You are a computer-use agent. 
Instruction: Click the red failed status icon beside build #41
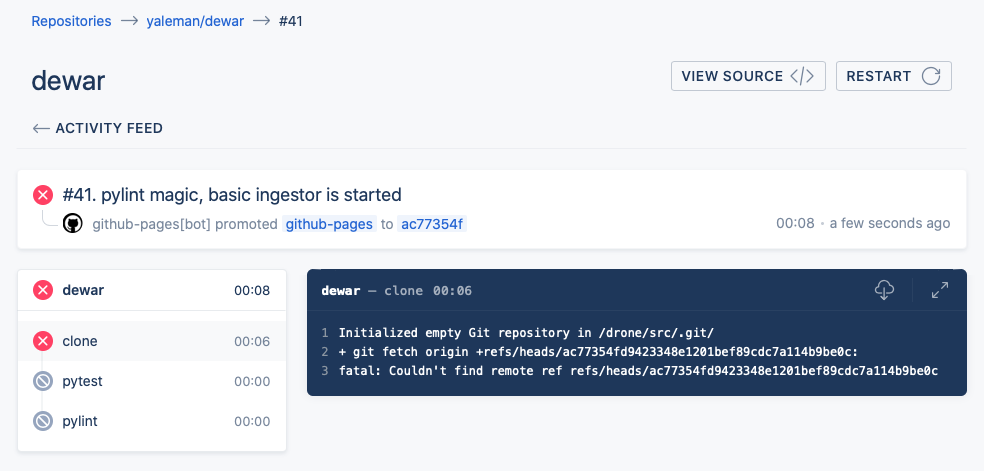click(43, 195)
